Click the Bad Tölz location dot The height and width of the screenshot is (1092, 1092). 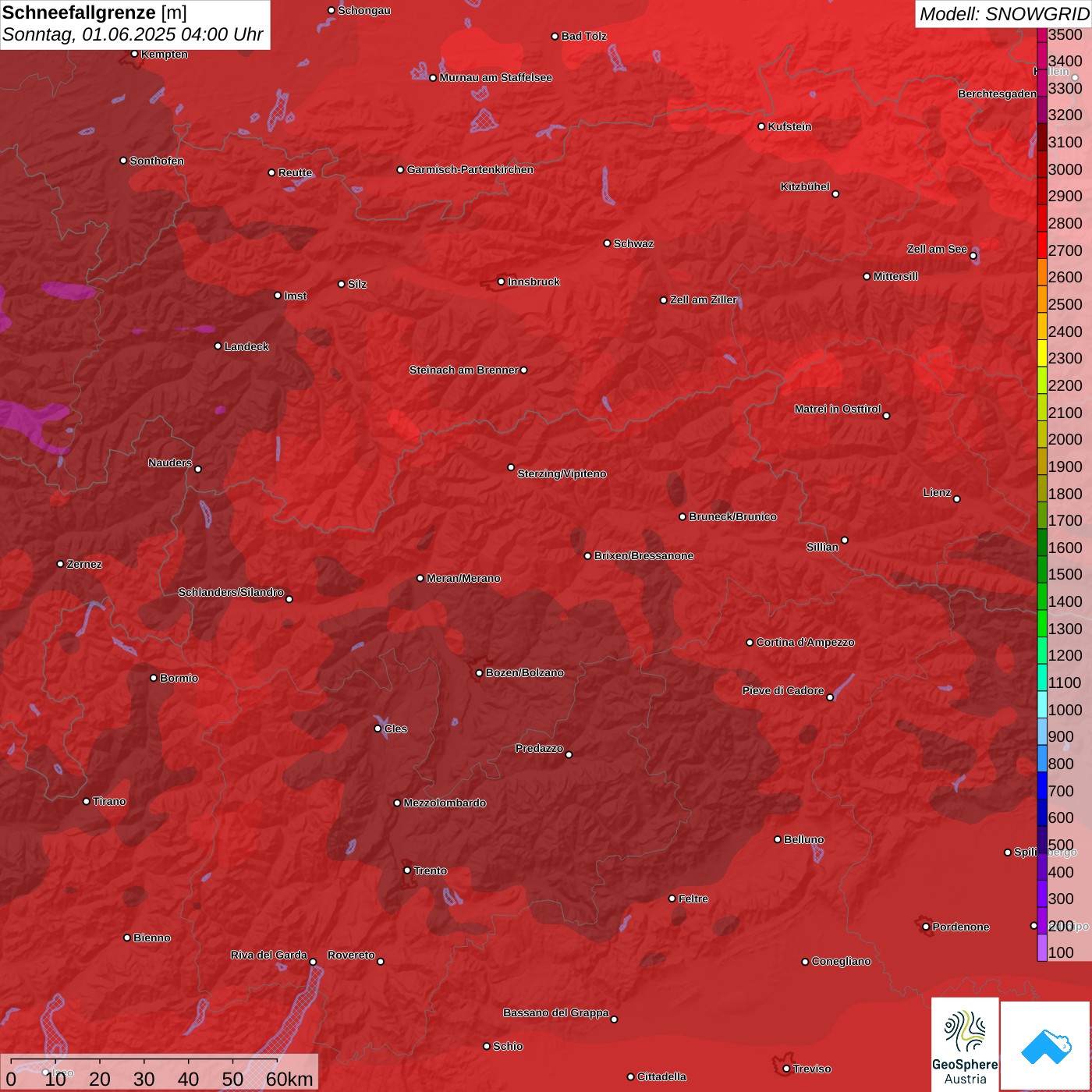point(555,37)
